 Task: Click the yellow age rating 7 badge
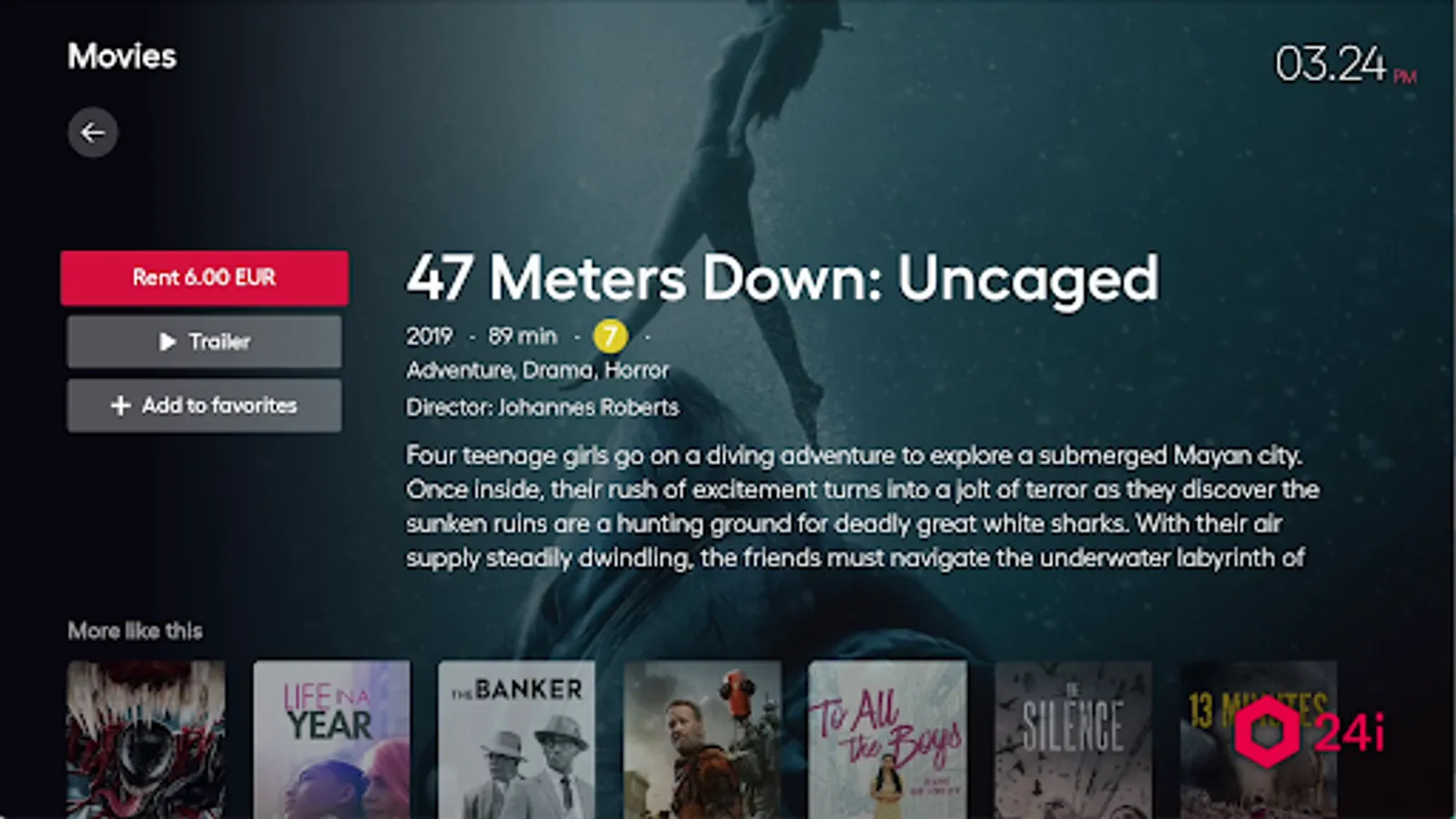pyautogui.click(x=611, y=336)
